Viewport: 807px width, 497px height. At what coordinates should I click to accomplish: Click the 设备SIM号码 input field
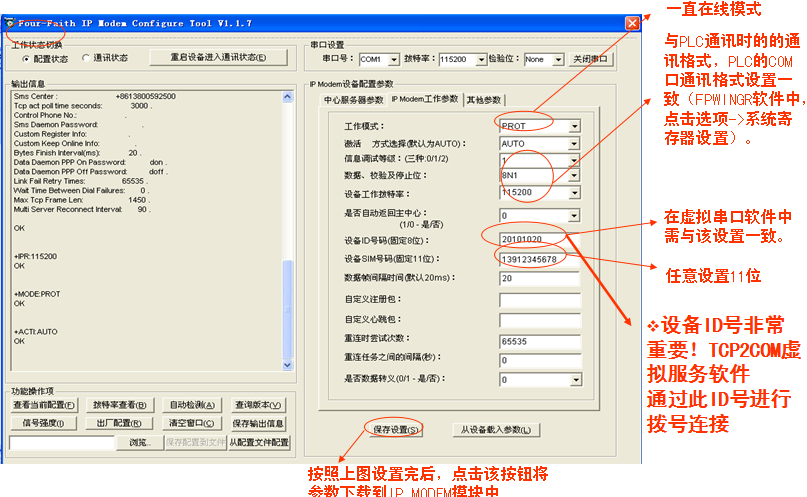pos(540,260)
